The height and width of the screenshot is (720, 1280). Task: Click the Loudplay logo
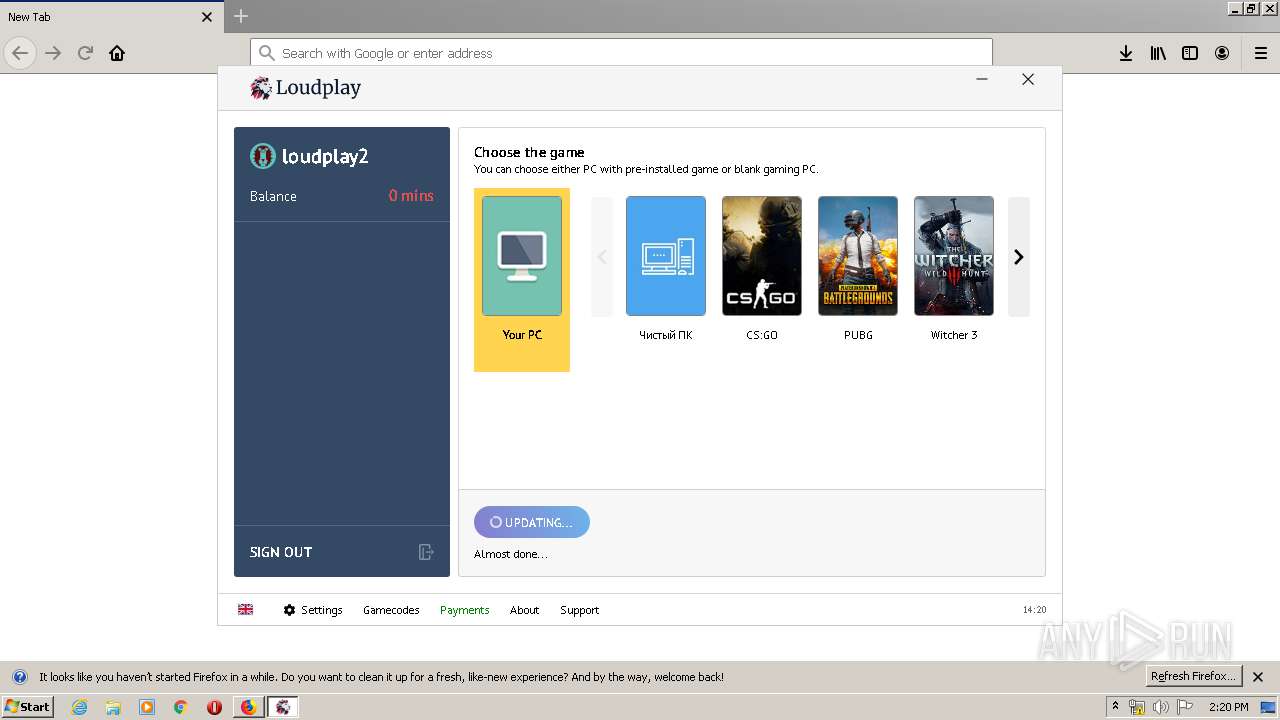pos(306,88)
